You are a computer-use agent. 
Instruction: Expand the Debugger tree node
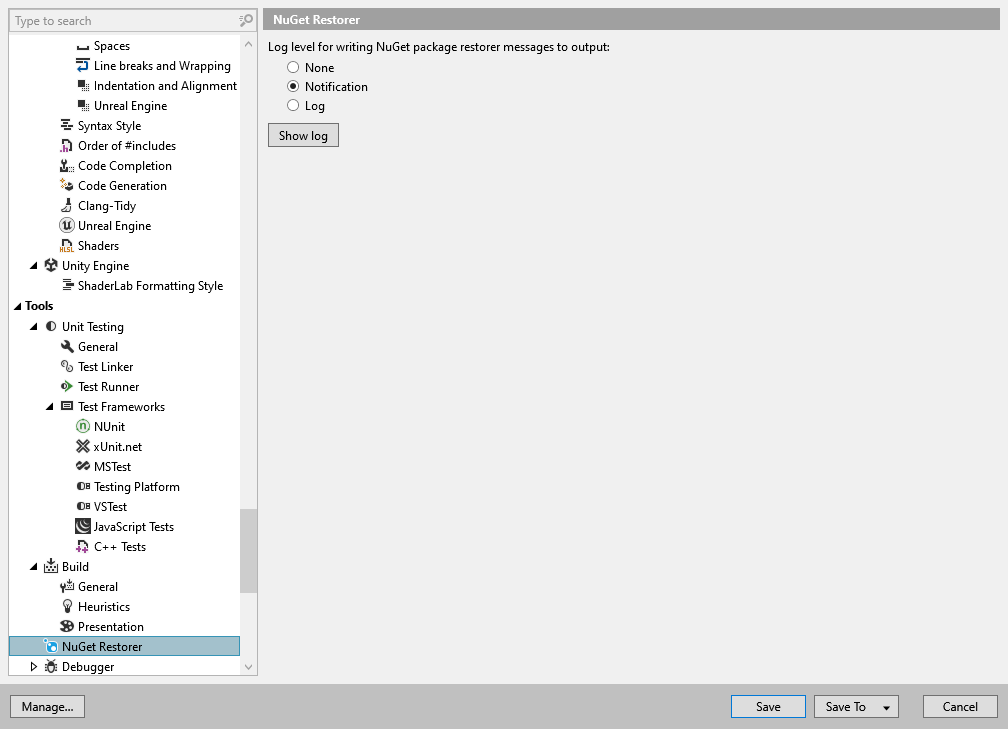(x=34, y=666)
